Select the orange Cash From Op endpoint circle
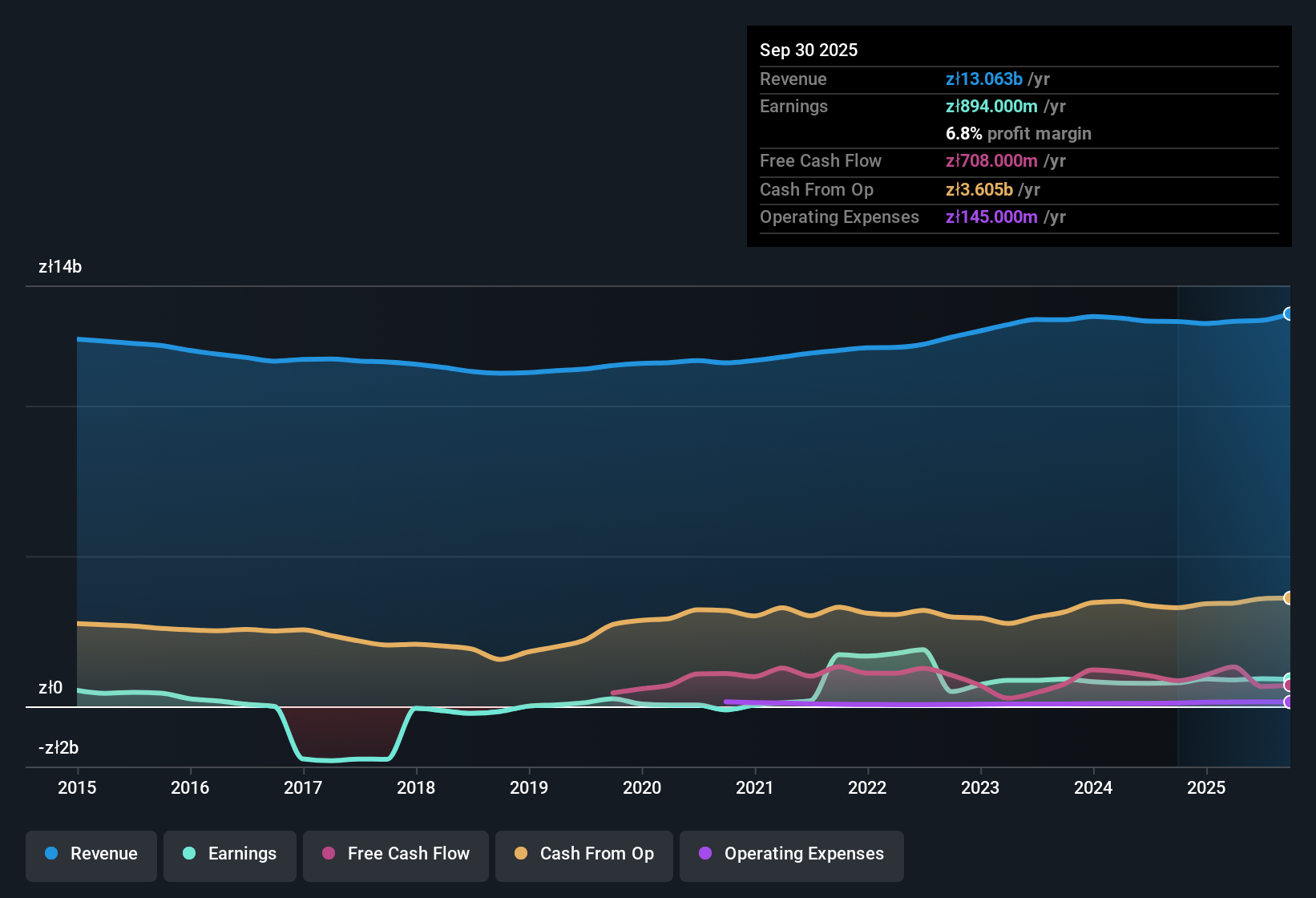Screen dimensions: 1316x898 pyautogui.click(x=1289, y=597)
